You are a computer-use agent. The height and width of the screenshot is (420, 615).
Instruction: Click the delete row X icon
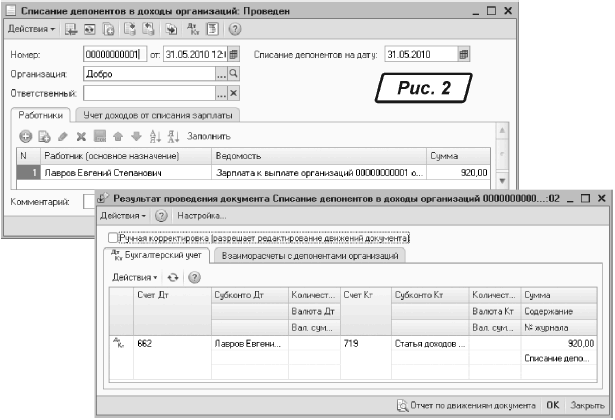pyautogui.click(x=81, y=135)
